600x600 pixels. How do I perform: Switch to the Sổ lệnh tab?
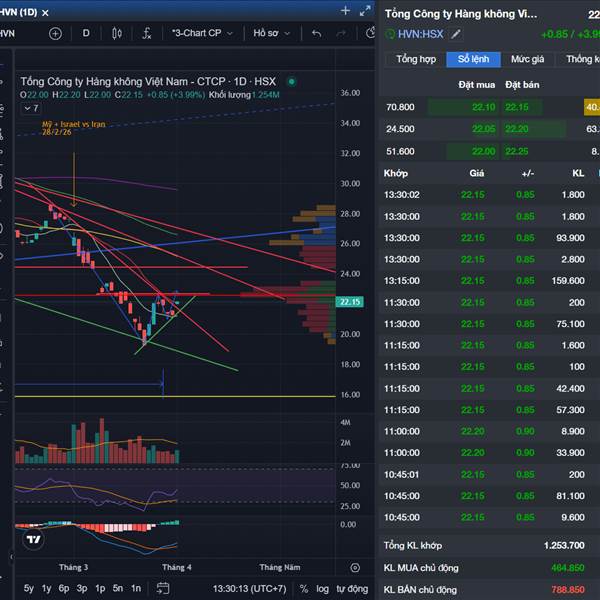coord(473,59)
